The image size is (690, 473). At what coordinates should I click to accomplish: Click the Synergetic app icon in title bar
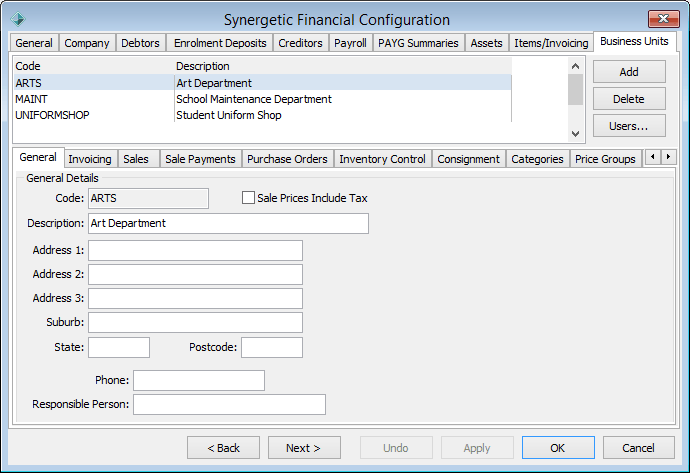click(18, 19)
